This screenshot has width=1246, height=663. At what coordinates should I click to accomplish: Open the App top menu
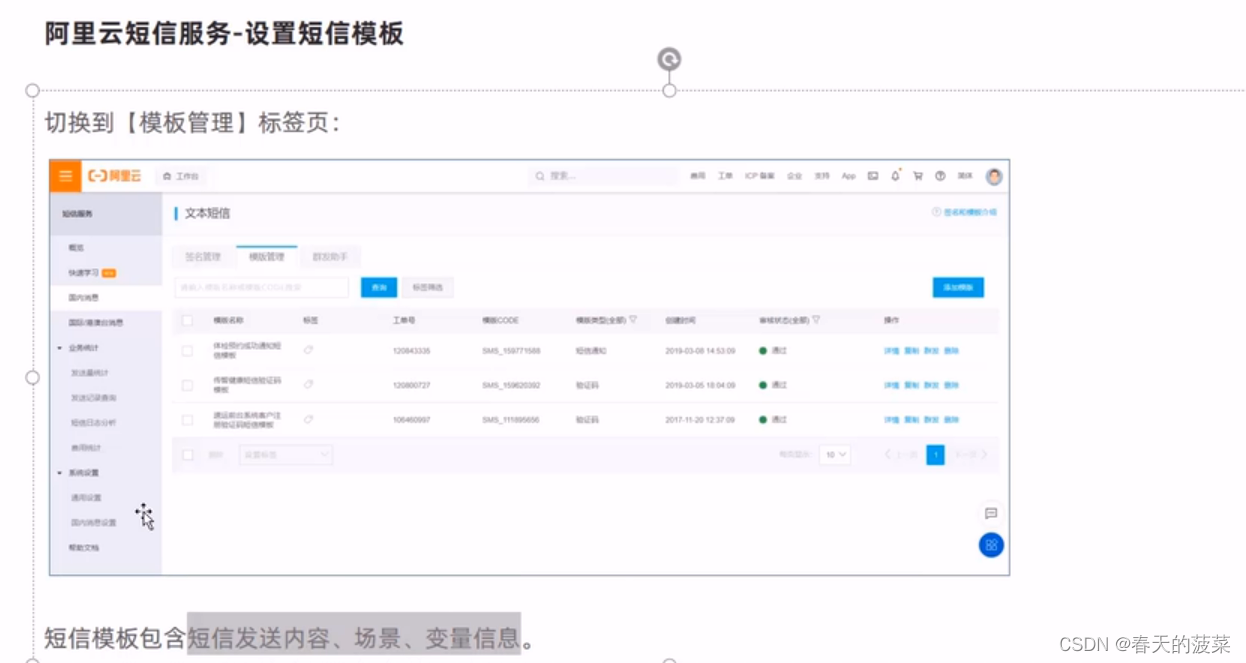[848, 176]
